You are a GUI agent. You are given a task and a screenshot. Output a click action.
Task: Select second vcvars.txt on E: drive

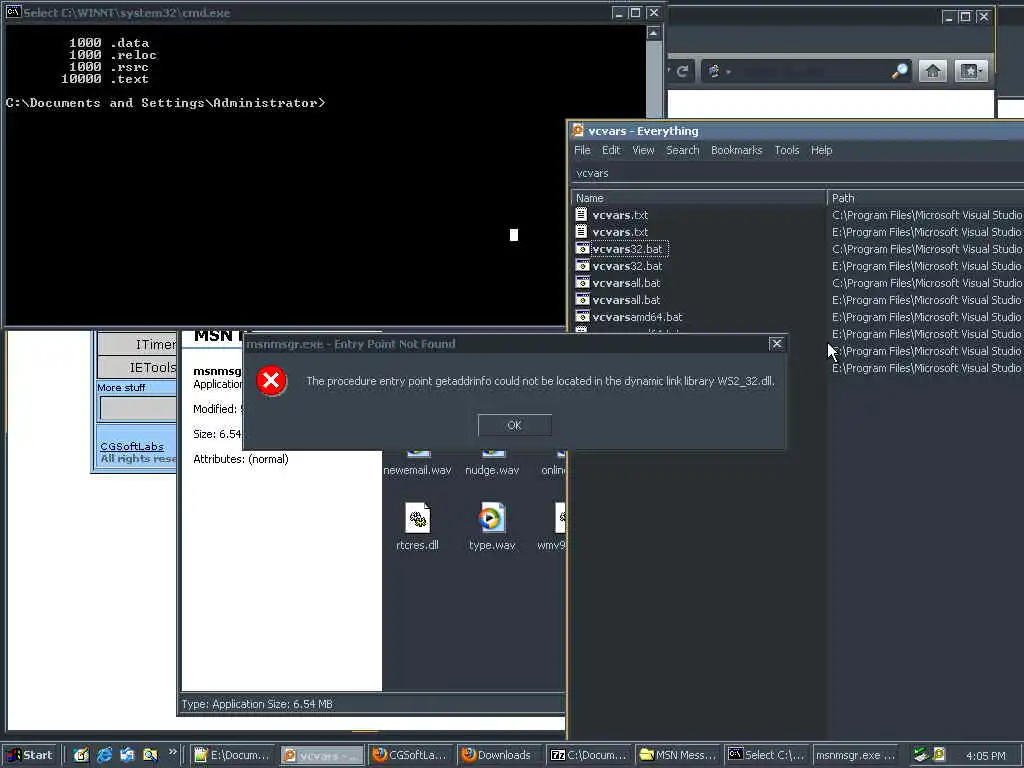point(620,232)
